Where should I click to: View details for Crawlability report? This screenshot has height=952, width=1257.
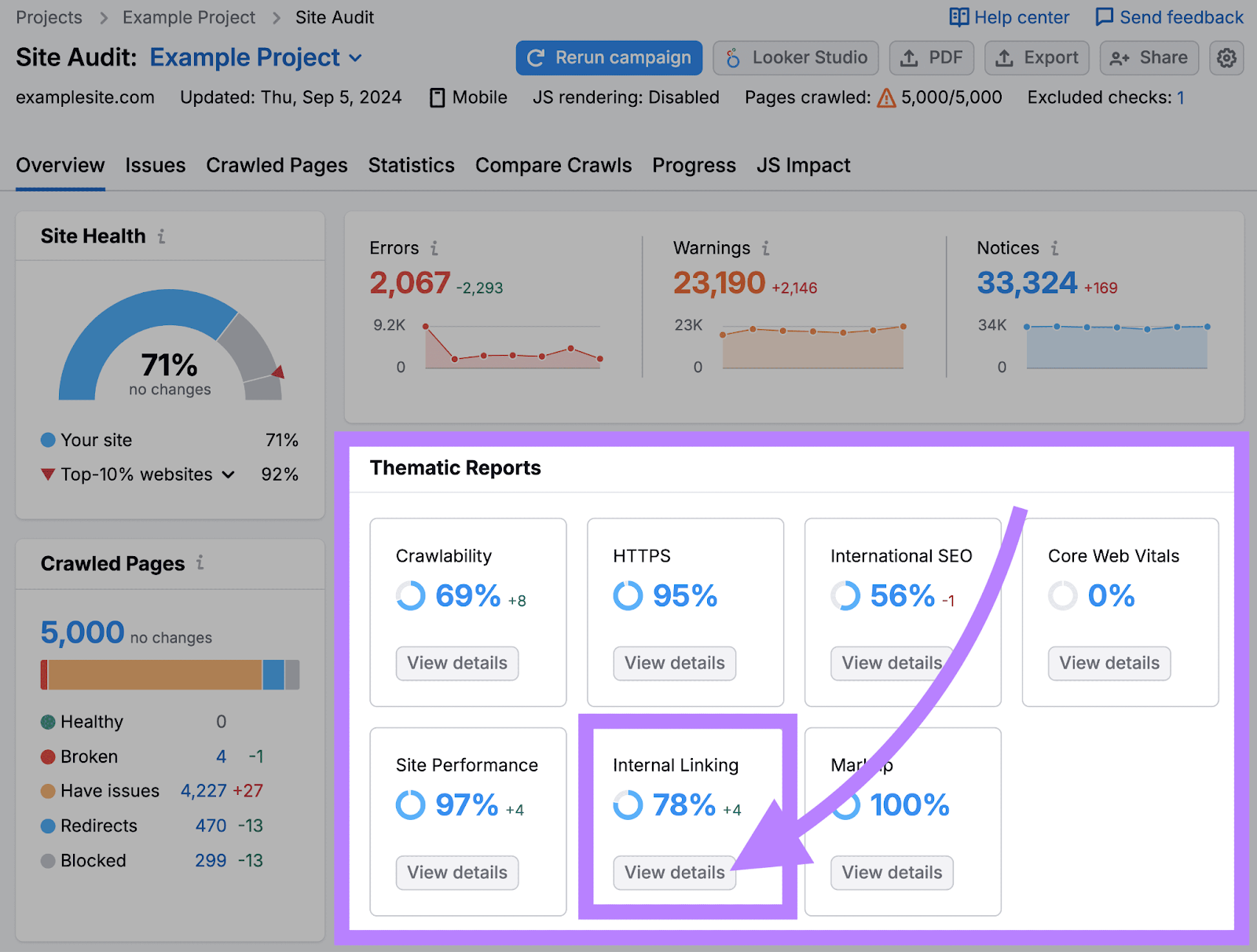pos(457,663)
